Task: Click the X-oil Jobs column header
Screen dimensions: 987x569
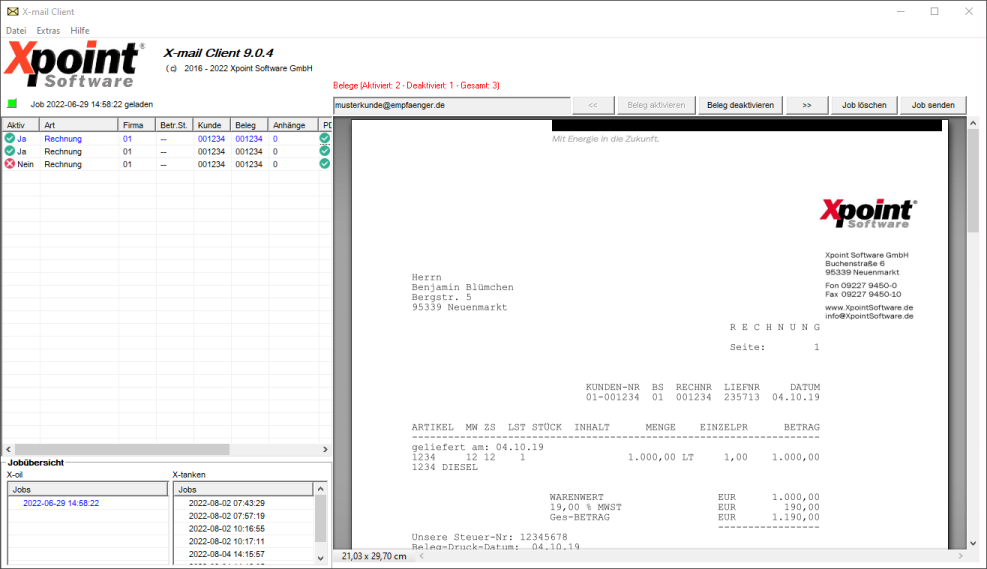Action: click(87, 489)
